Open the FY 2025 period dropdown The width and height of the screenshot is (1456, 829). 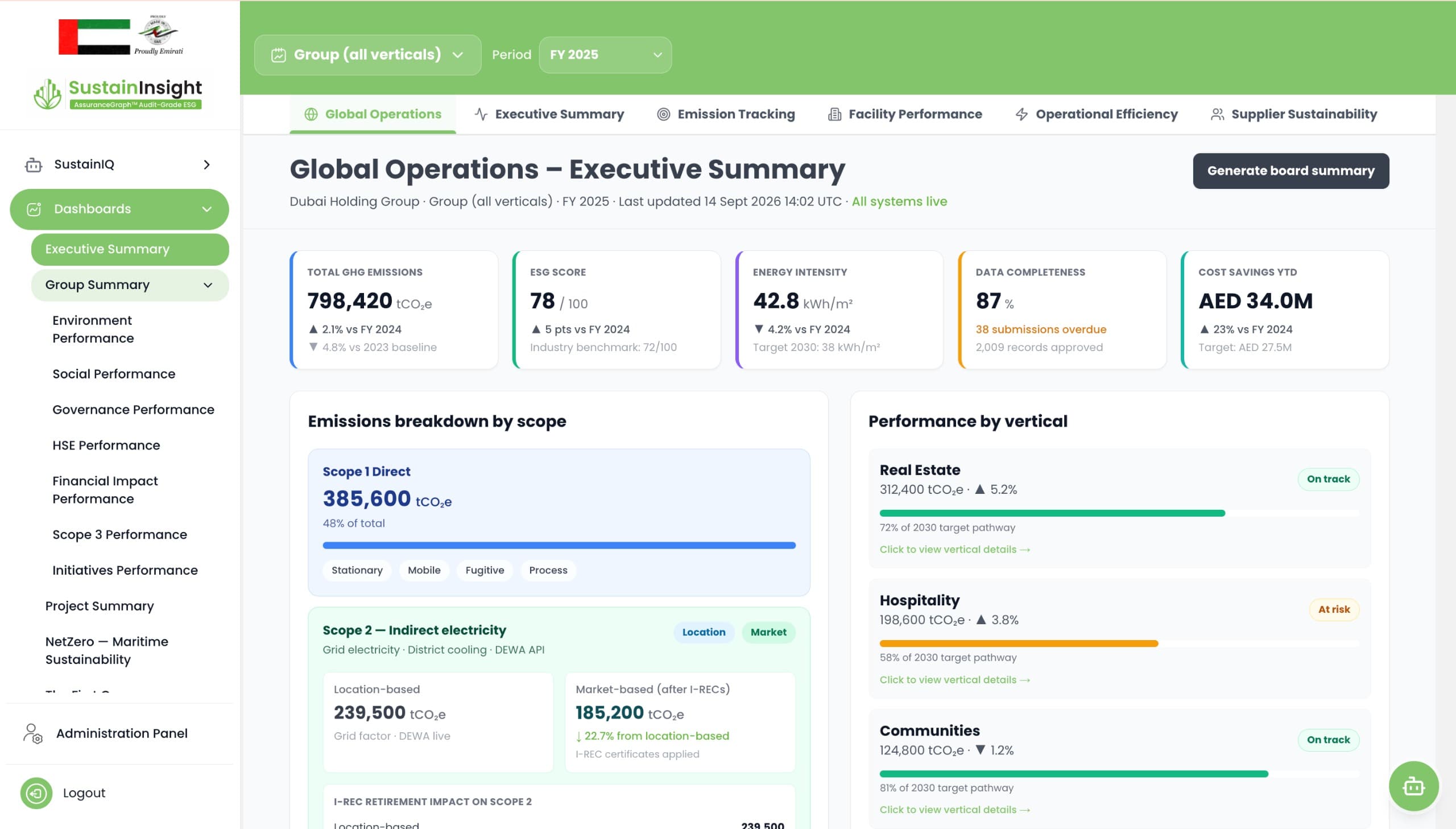[x=605, y=55]
